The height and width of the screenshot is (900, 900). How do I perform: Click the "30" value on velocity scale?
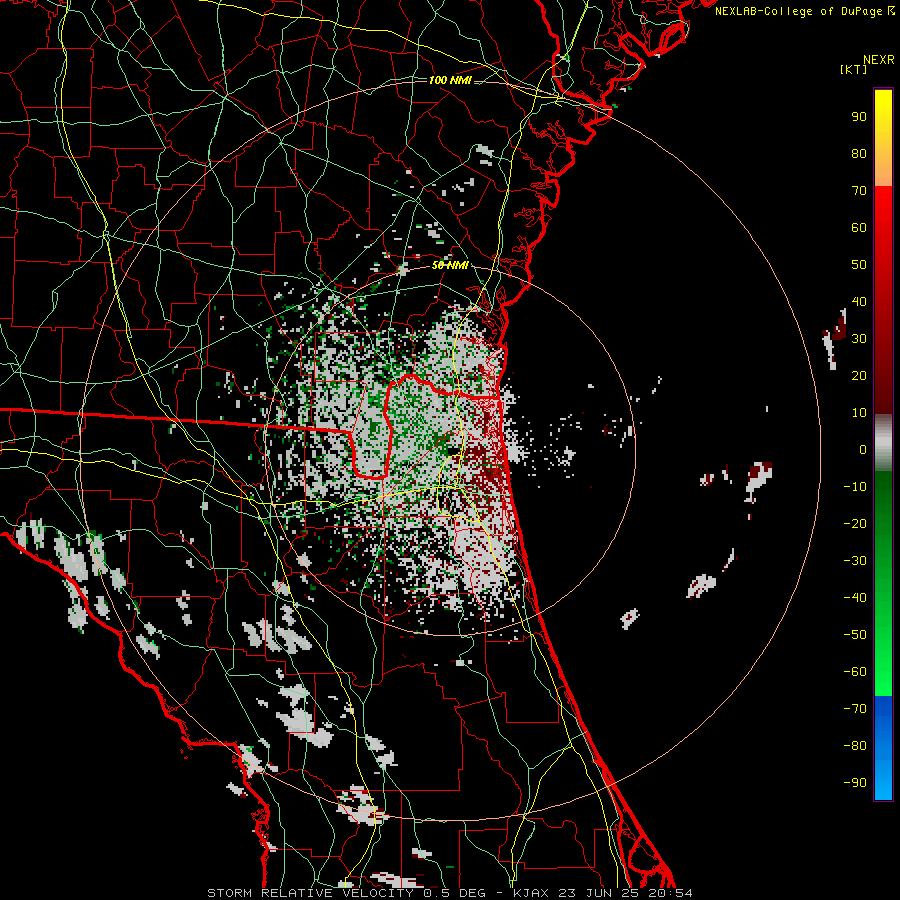pos(859,339)
